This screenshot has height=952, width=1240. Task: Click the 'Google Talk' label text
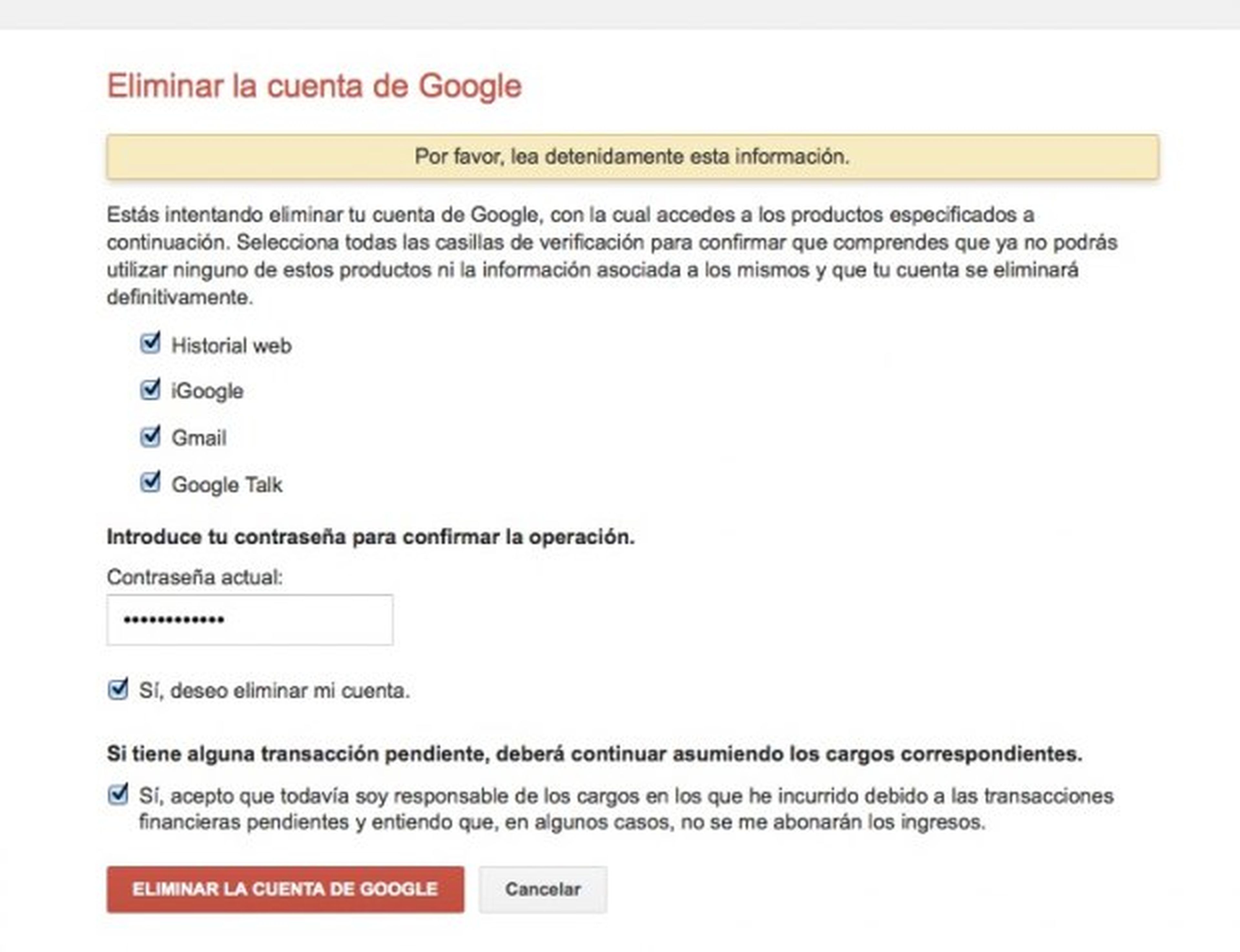pyautogui.click(x=227, y=485)
